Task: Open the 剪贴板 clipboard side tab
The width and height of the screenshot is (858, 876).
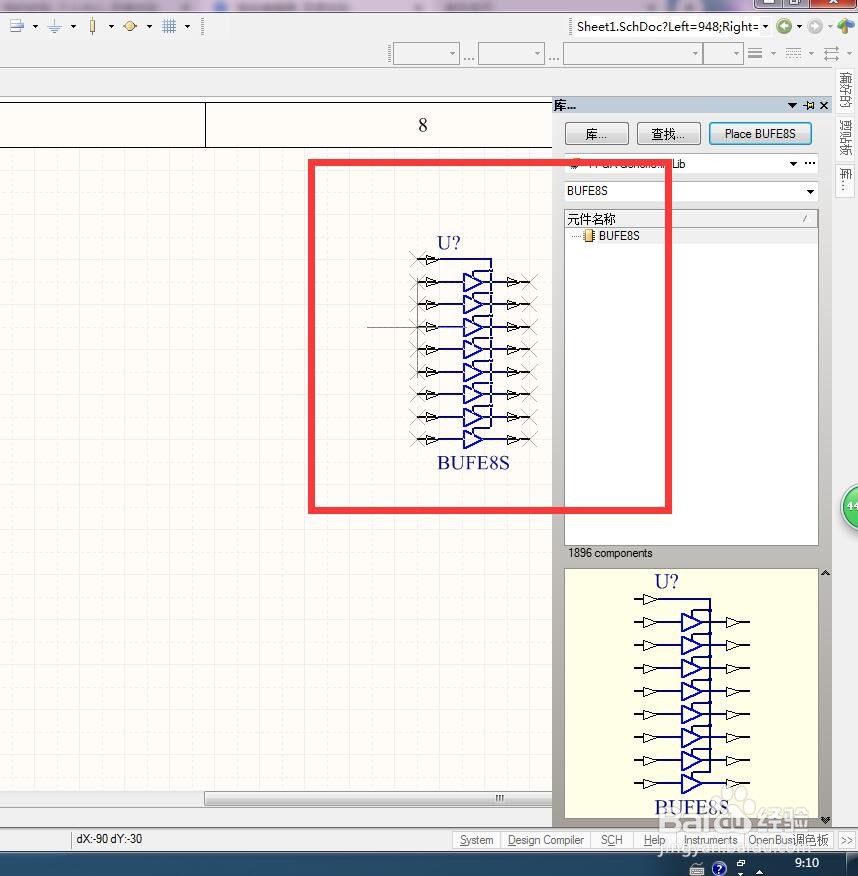Action: pos(845,138)
